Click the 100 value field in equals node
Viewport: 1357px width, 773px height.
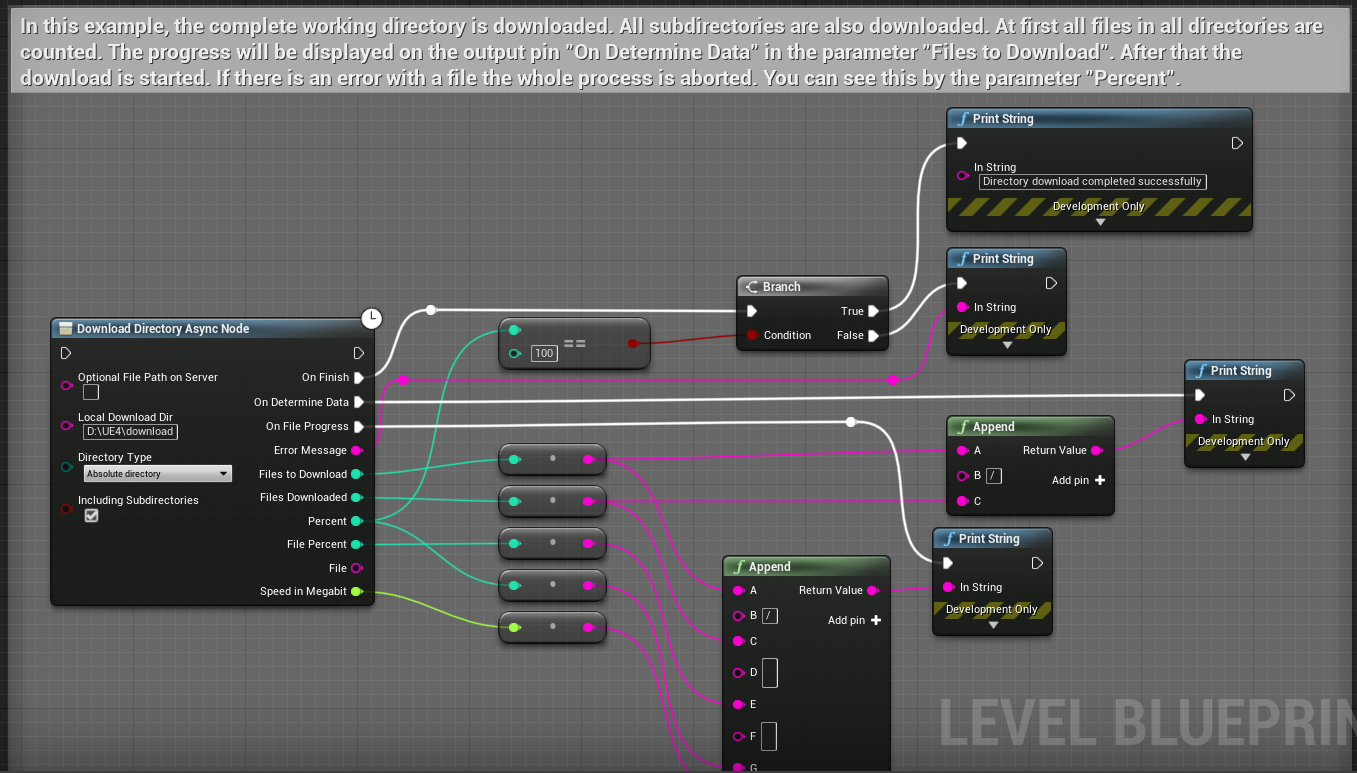point(544,353)
